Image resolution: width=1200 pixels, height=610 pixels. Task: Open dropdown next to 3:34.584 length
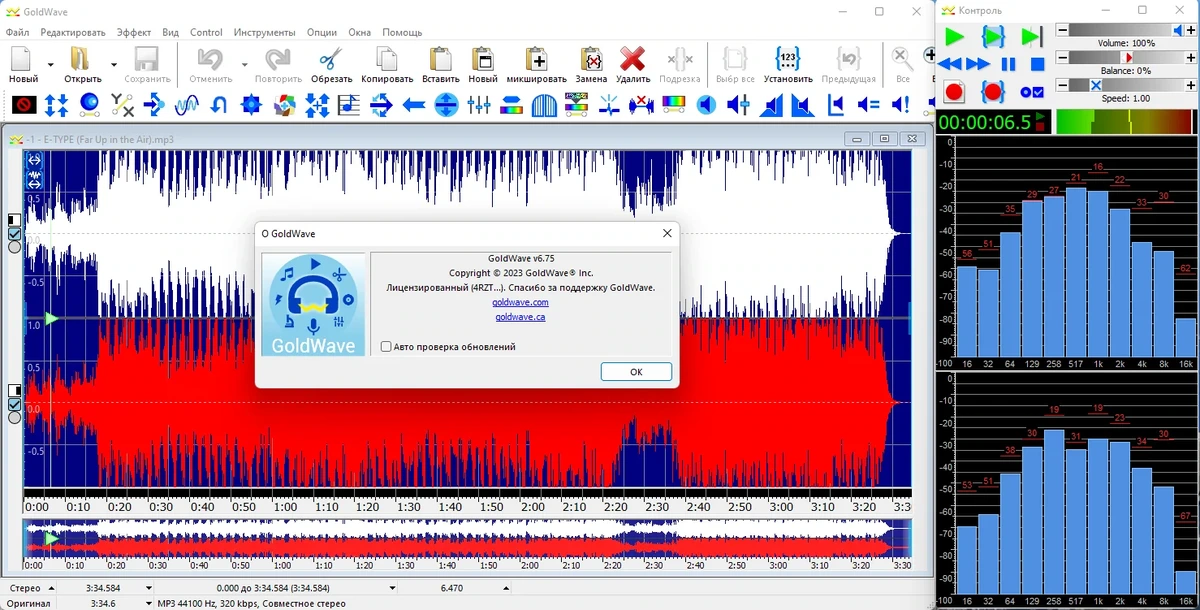coord(149,588)
